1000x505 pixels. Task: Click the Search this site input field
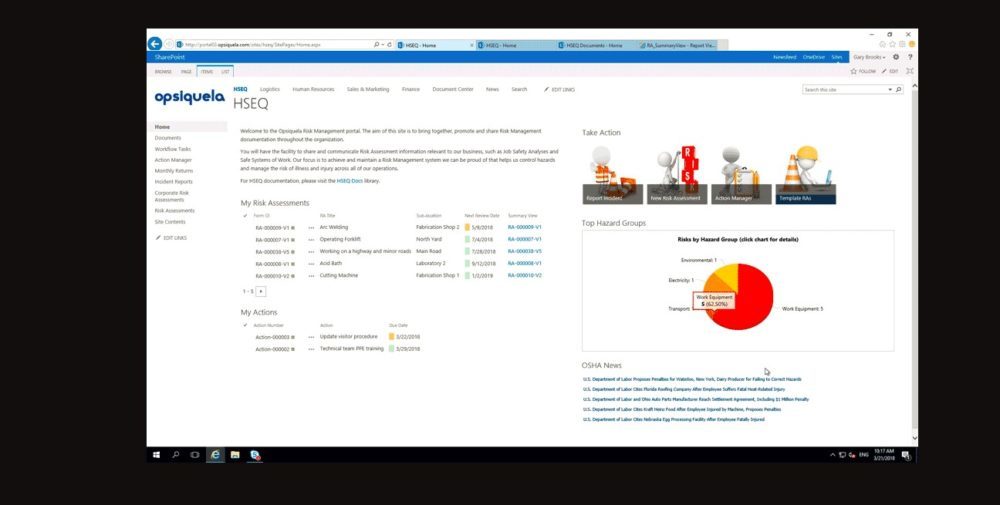point(845,90)
